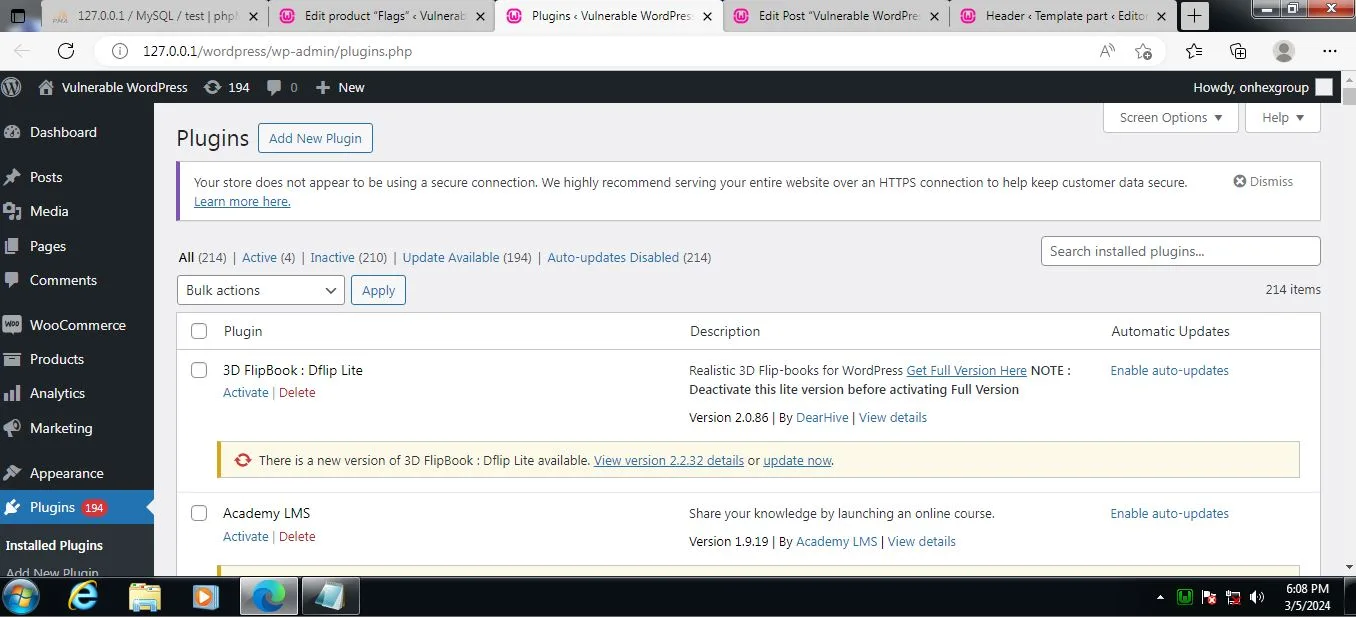
Task: Delete the Academy LMS plugin
Action: coord(297,537)
